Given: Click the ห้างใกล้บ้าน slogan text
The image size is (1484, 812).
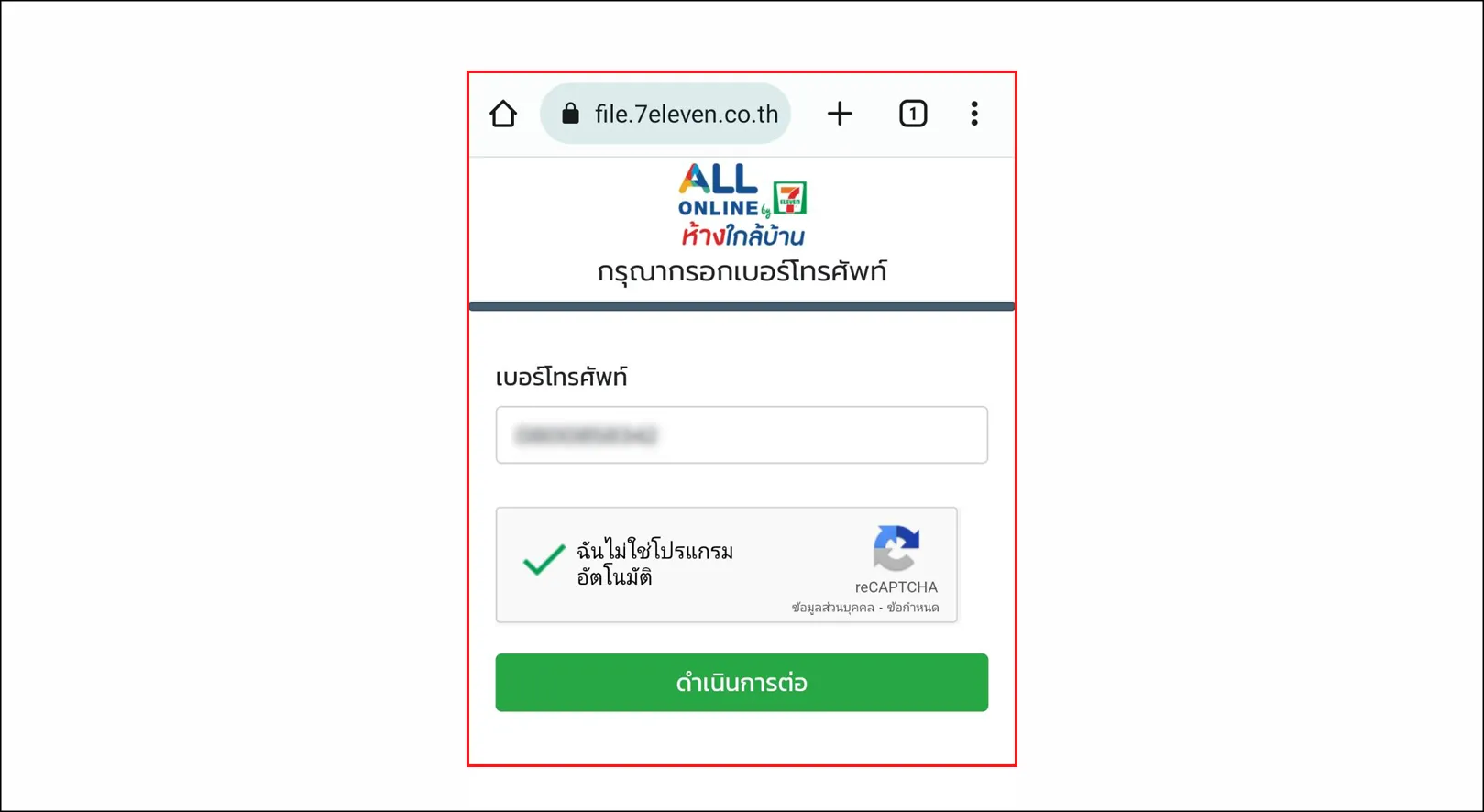Looking at the screenshot, I should click(x=742, y=236).
